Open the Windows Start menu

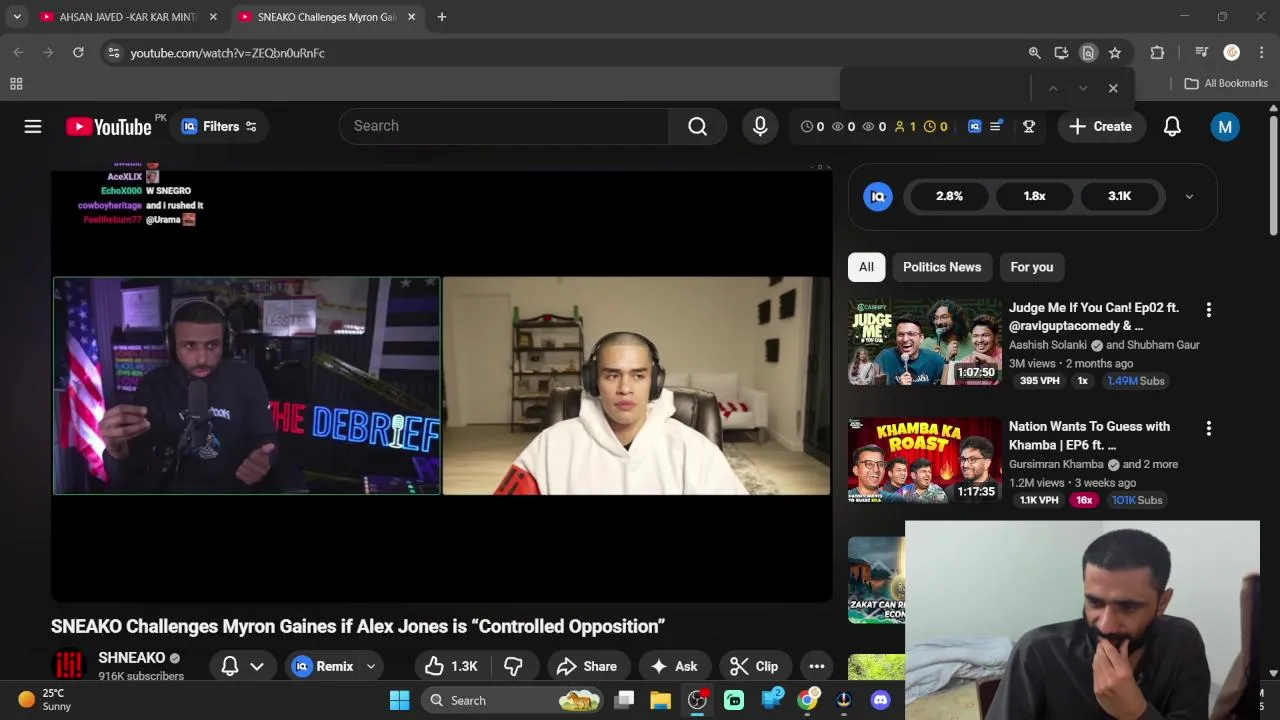(x=399, y=700)
